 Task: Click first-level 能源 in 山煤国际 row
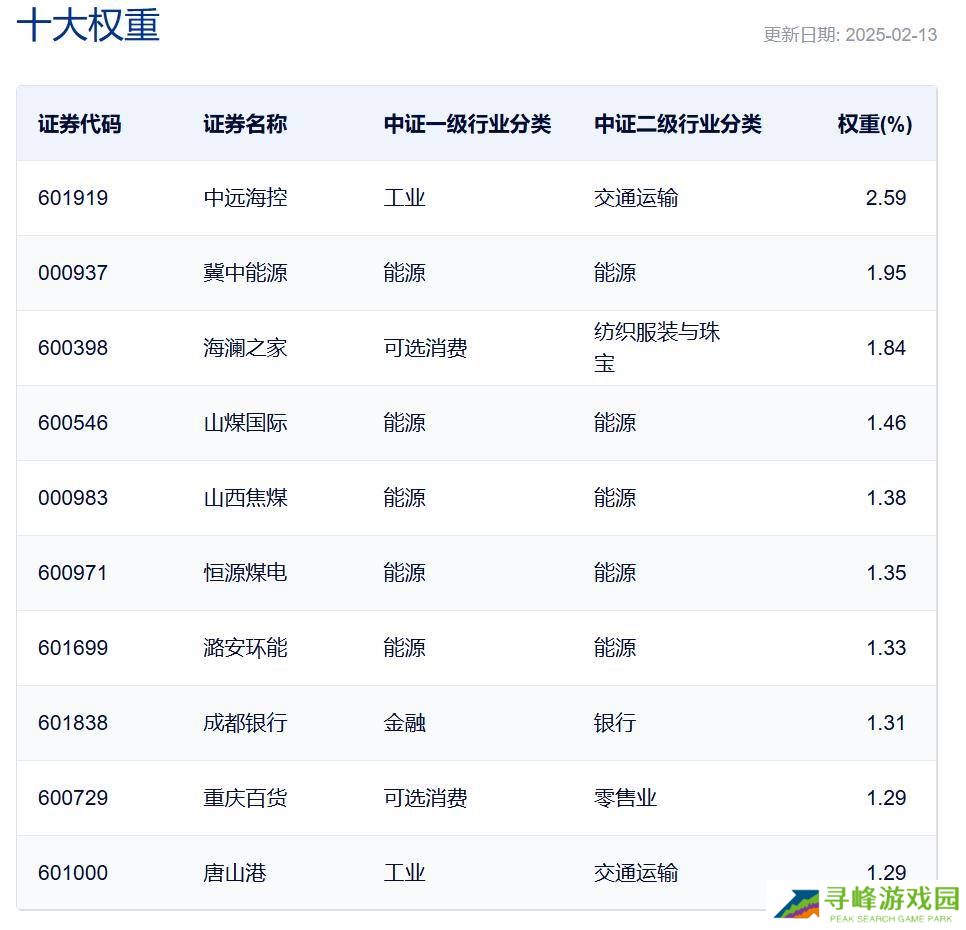click(404, 423)
